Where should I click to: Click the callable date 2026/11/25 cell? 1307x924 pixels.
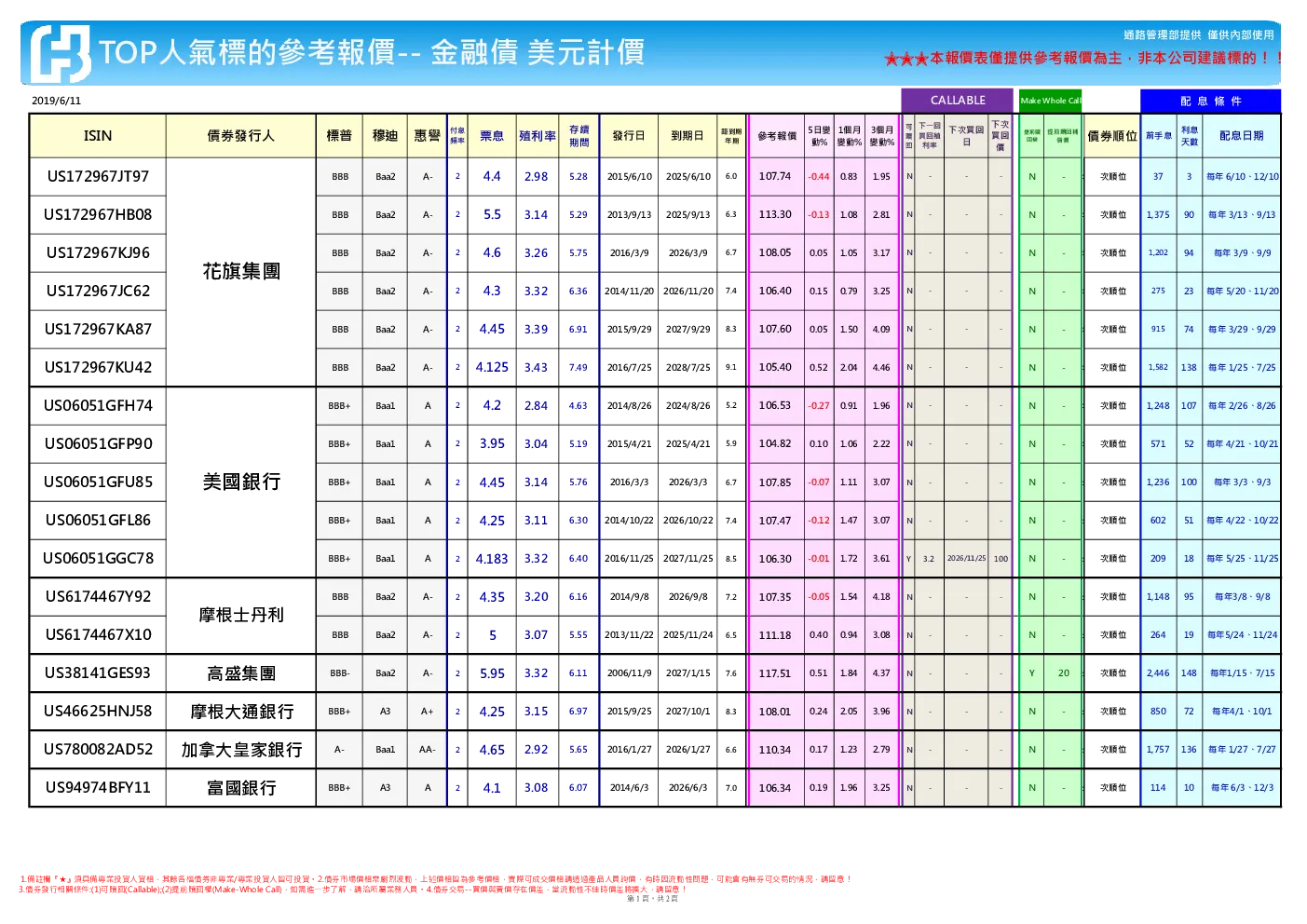click(966, 558)
